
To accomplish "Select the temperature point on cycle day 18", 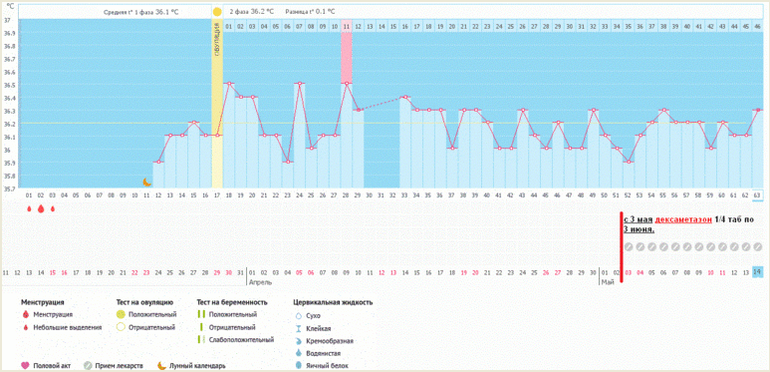I will [x=229, y=83].
